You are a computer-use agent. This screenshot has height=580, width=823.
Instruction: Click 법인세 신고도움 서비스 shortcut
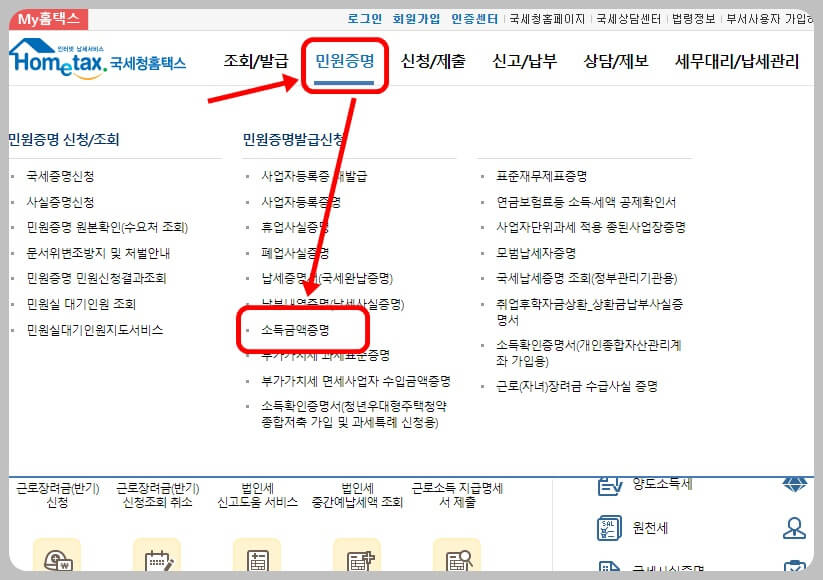pyautogui.click(x=257, y=495)
